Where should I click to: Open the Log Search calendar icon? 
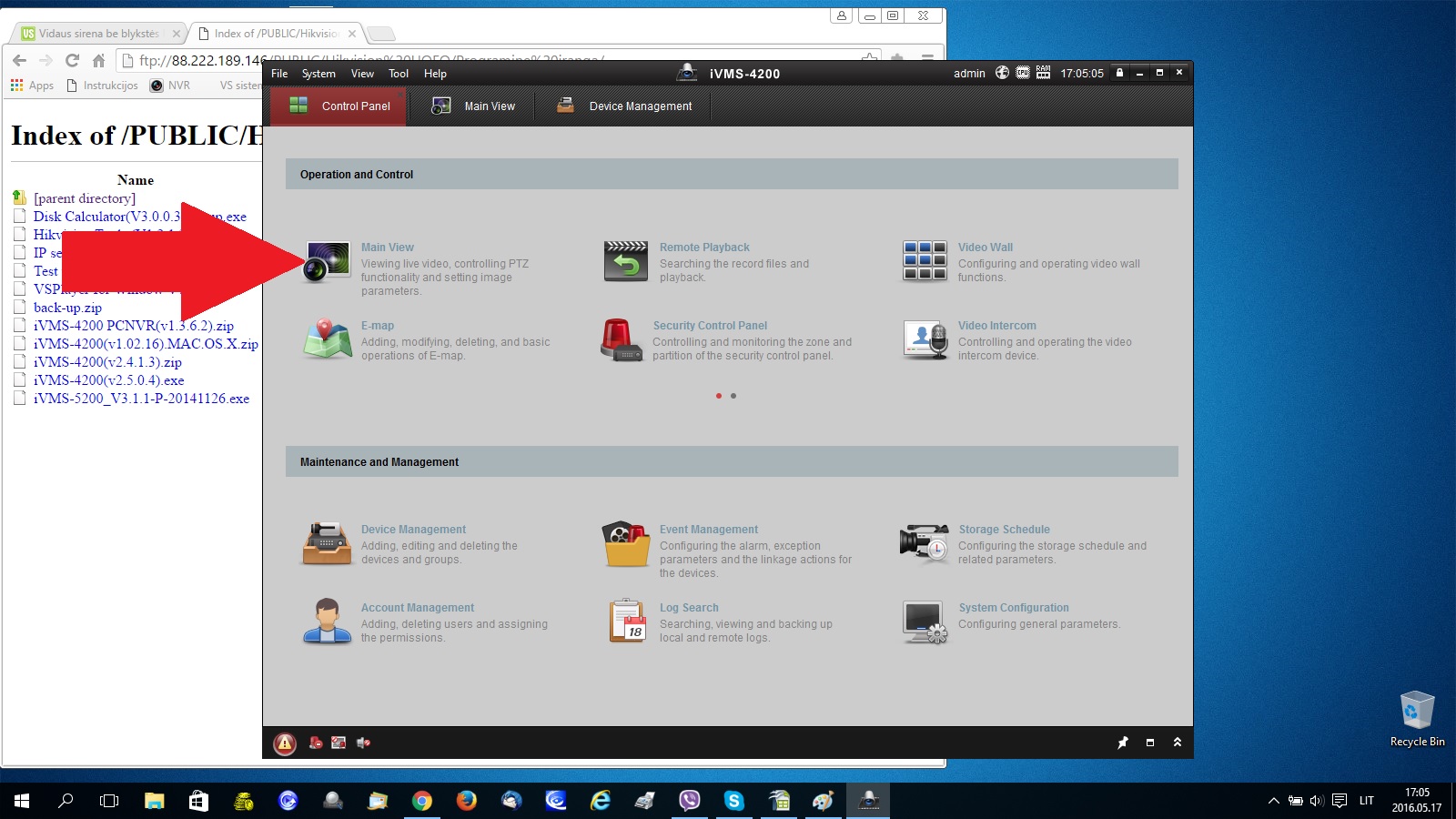tap(627, 621)
